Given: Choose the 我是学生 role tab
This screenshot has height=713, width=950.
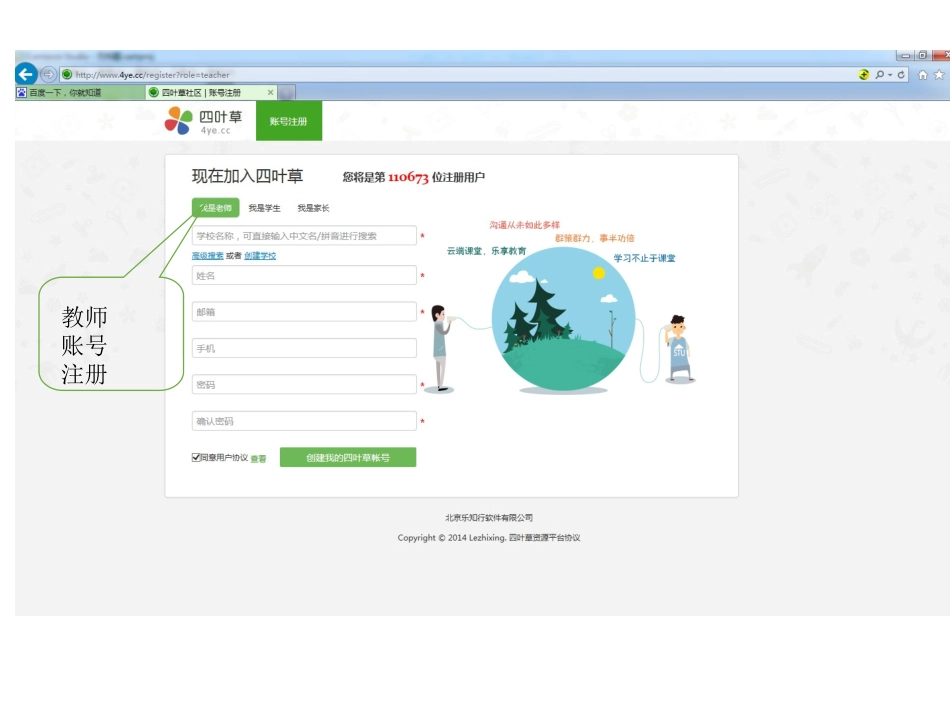Looking at the screenshot, I should [264, 208].
